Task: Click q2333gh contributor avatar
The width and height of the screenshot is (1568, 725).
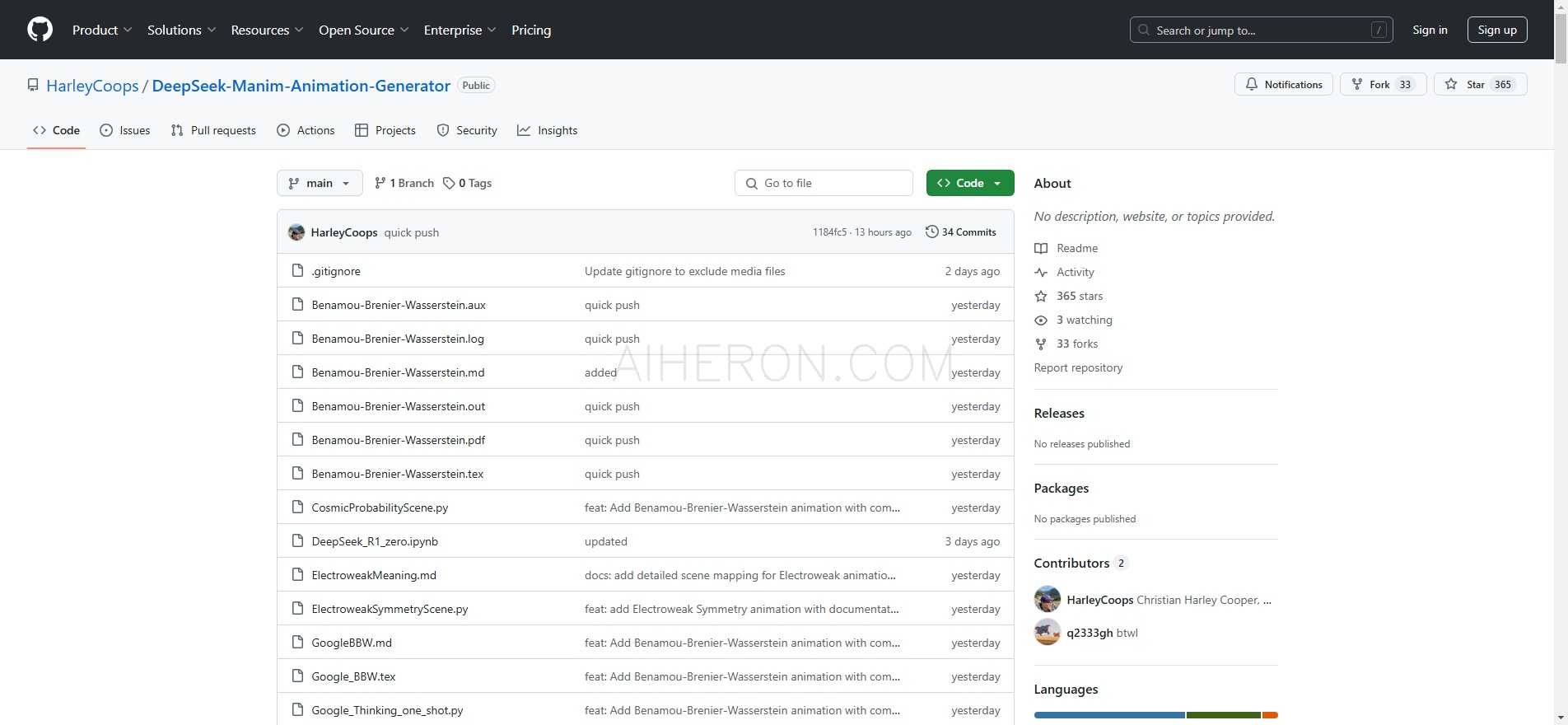Action: pyautogui.click(x=1048, y=632)
